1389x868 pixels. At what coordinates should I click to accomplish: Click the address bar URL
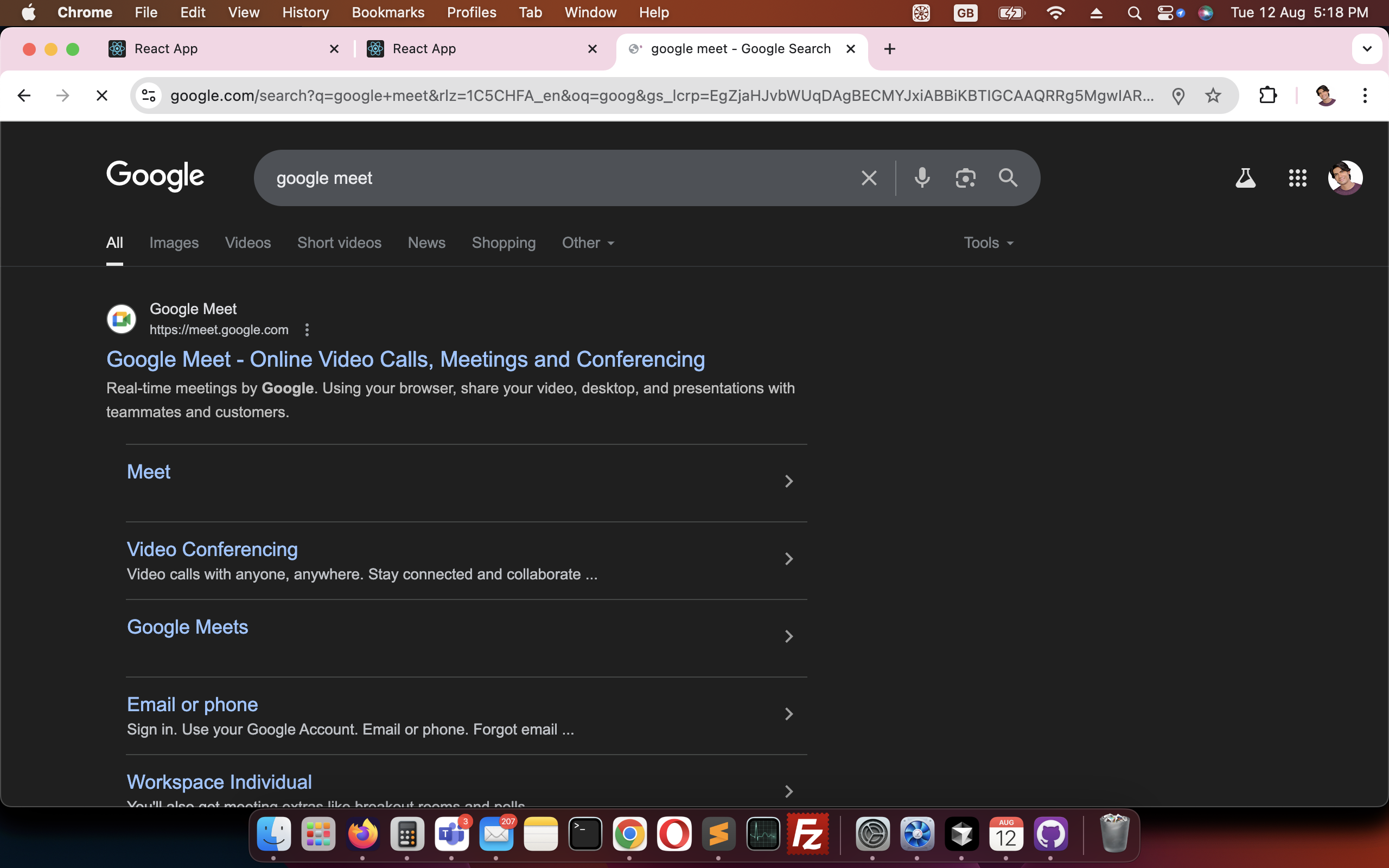click(x=662, y=95)
